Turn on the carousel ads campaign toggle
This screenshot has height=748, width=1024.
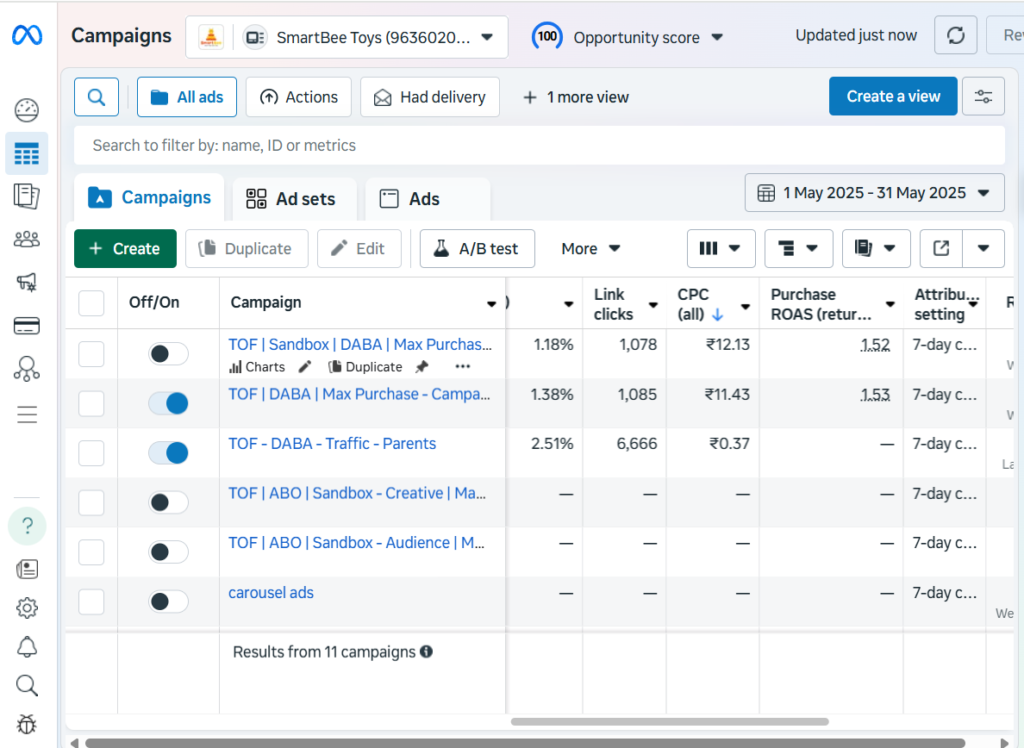coord(168,601)
